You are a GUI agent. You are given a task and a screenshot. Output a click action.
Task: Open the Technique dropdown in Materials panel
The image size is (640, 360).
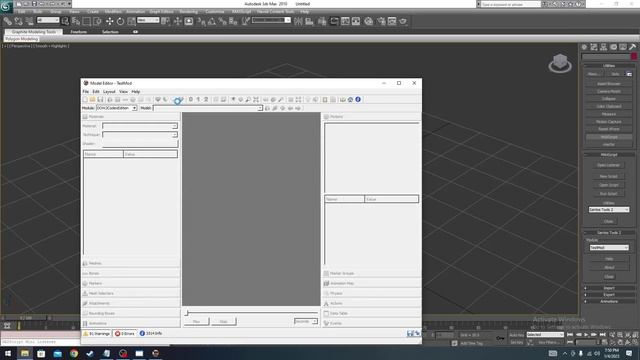click(140, 135)
